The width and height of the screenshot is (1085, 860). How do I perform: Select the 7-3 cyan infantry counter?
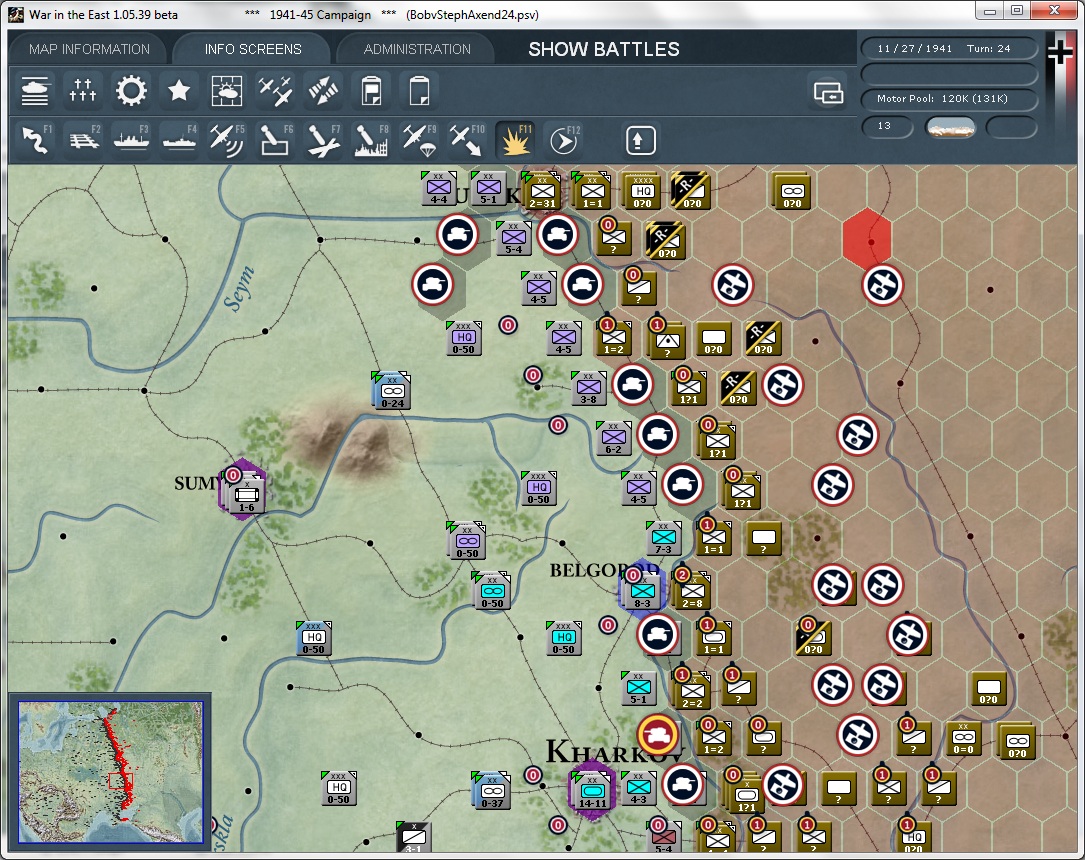pyautogui.click(x=663, y=538)
